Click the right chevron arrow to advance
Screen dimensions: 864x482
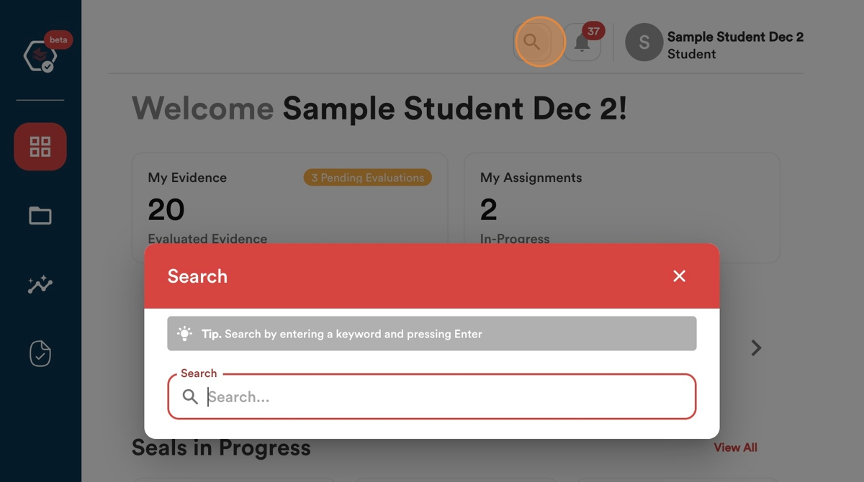[x=756, y=348]
